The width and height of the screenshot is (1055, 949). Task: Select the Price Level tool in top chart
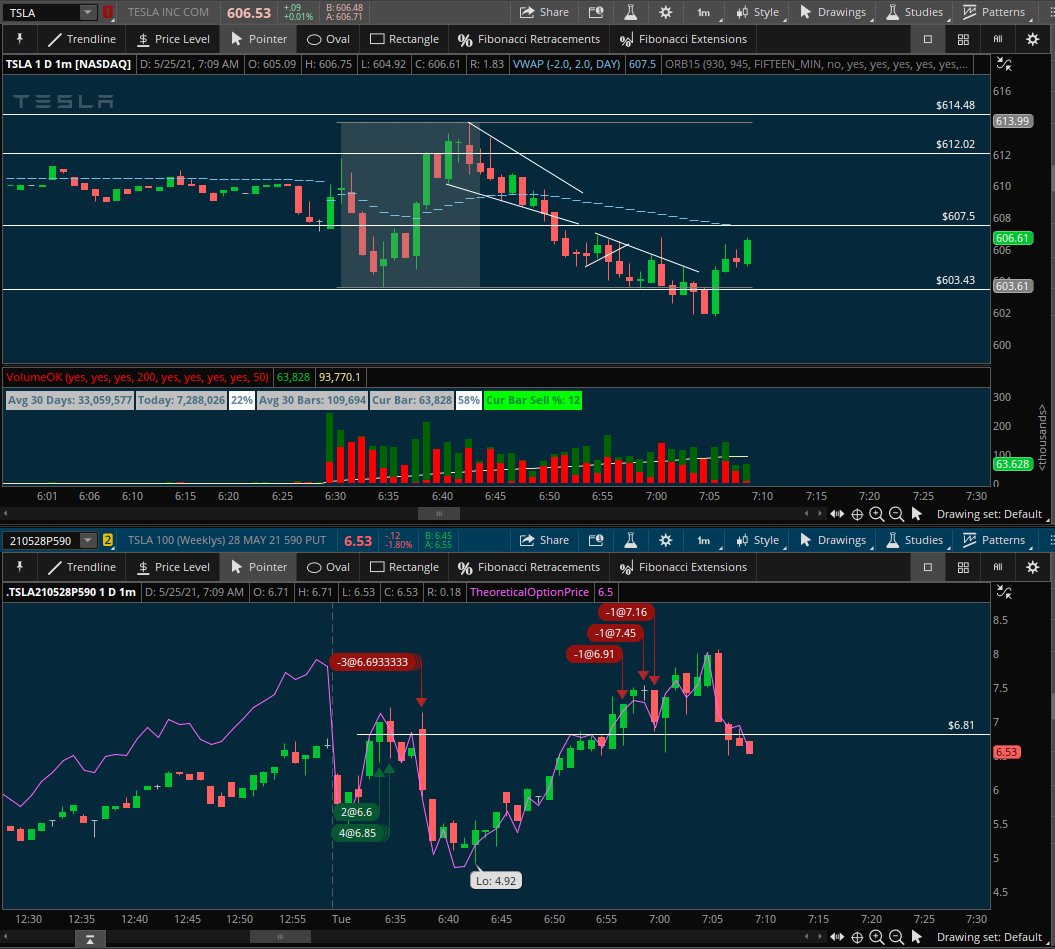[x=174, y=39]
